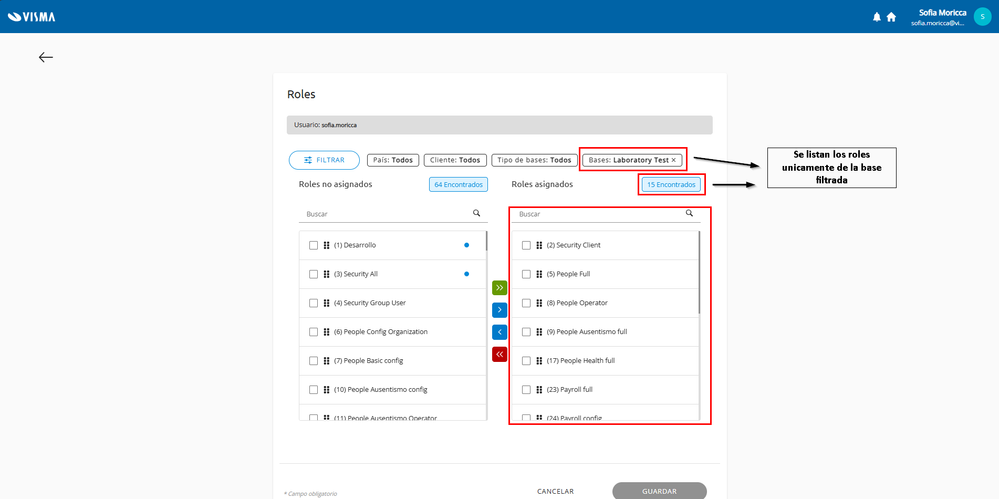This screenshot has height=499, width=999.
Task: Click the GUARDAR button
Action: click(x=659, y=491)
